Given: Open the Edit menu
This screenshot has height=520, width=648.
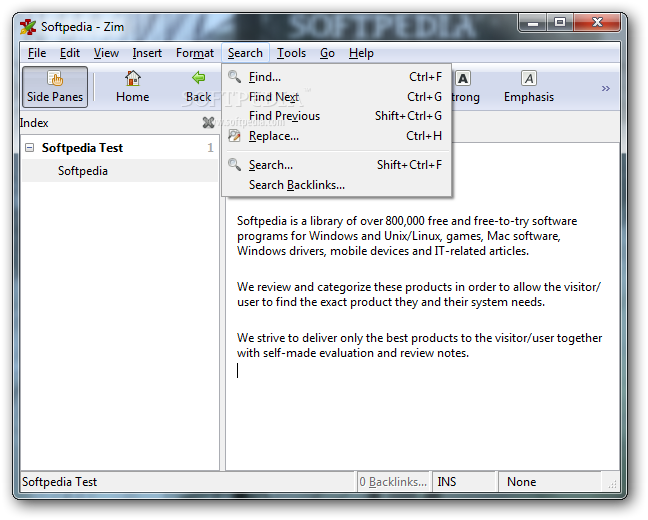Looking at the screenshot, I should click(x=70, y=53).
